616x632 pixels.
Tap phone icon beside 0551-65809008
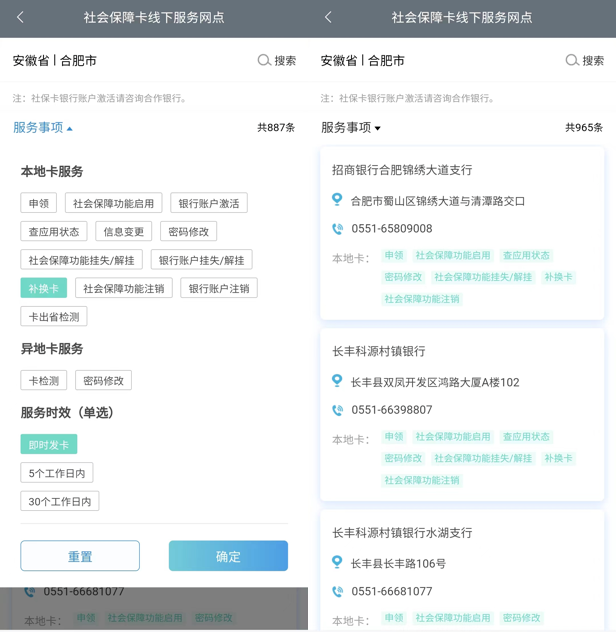pyautogui.click(x=337, y=229)
